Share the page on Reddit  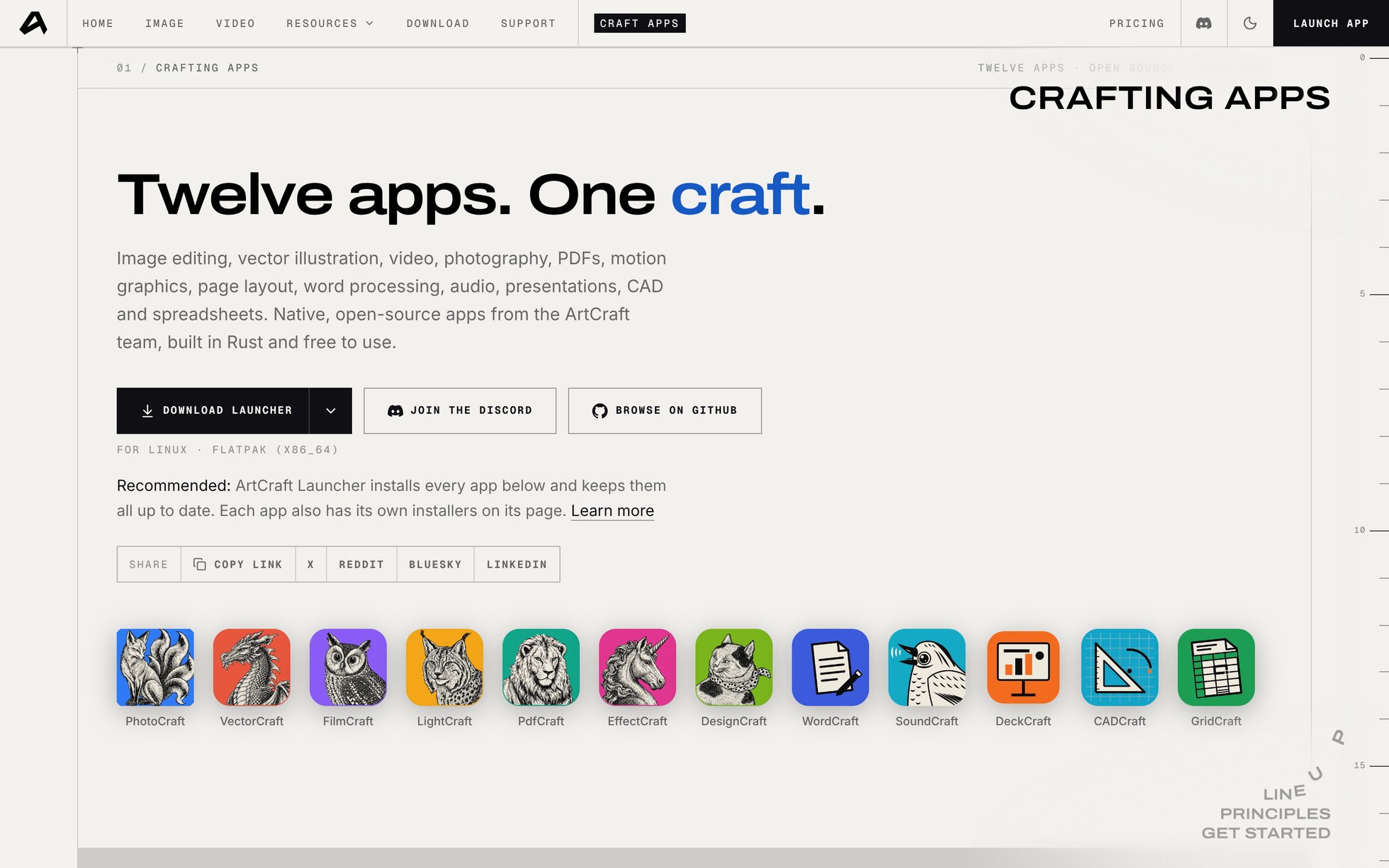361,564
